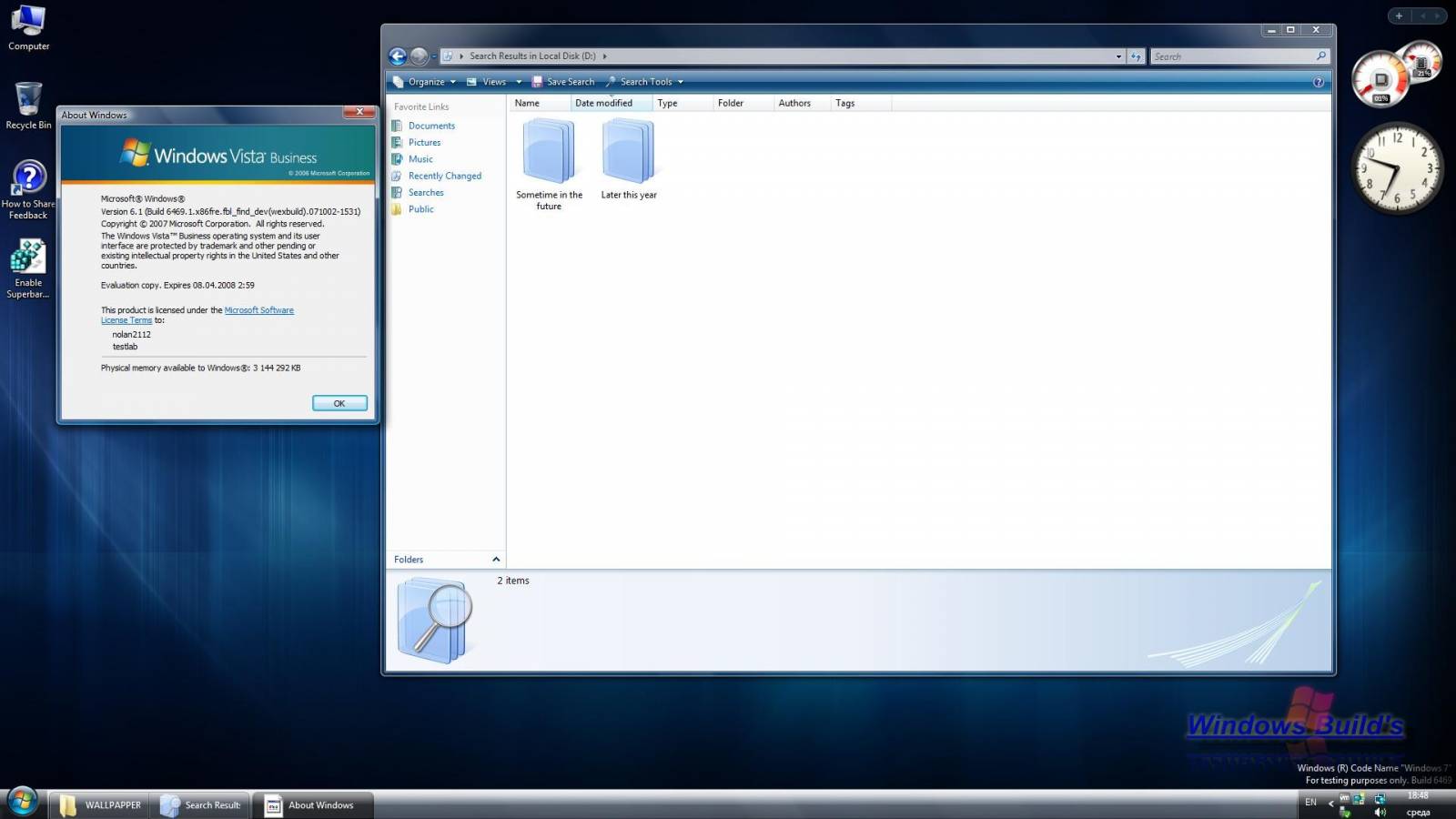This screenshot has height=819, width=1456.
Task: Sort by the Date modified column header
Action: (x=611, y=103)
